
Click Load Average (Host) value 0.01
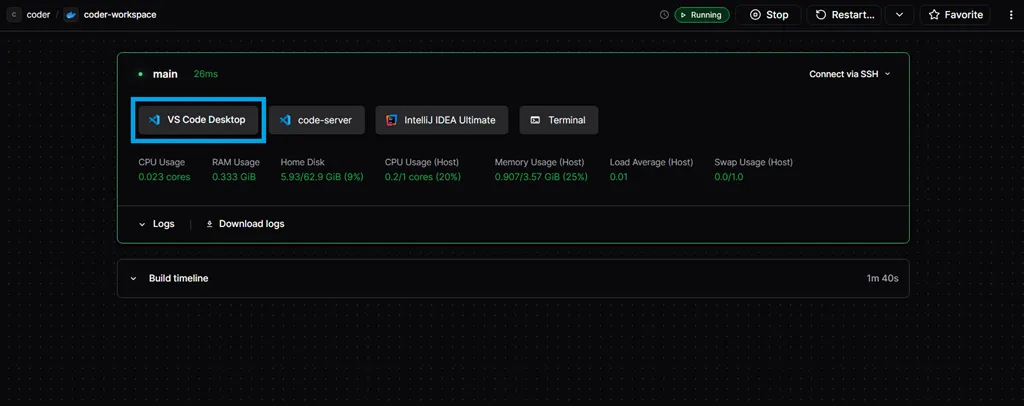click(x=618, y=177)
